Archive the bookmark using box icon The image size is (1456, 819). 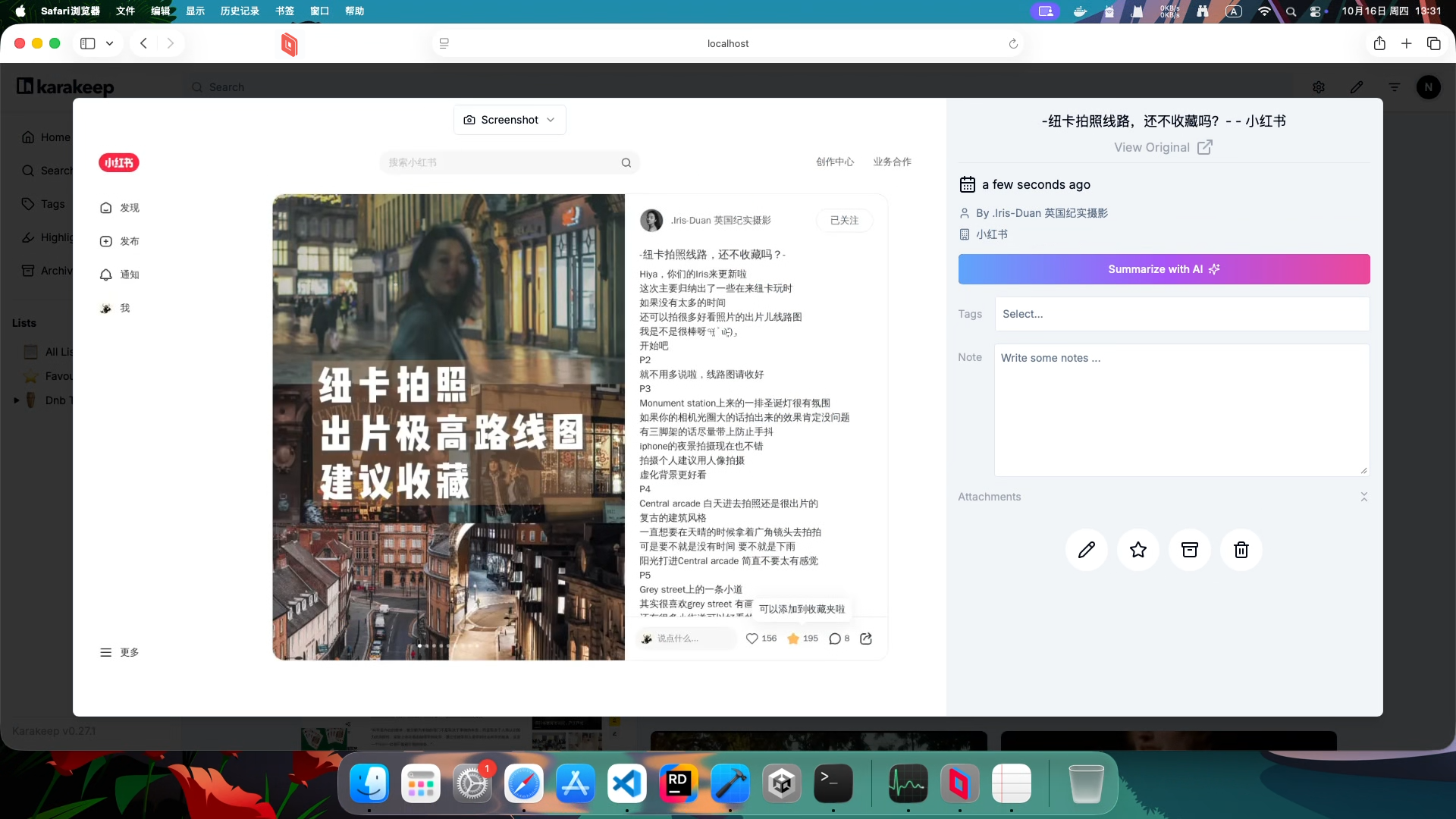pos(1189,550)
